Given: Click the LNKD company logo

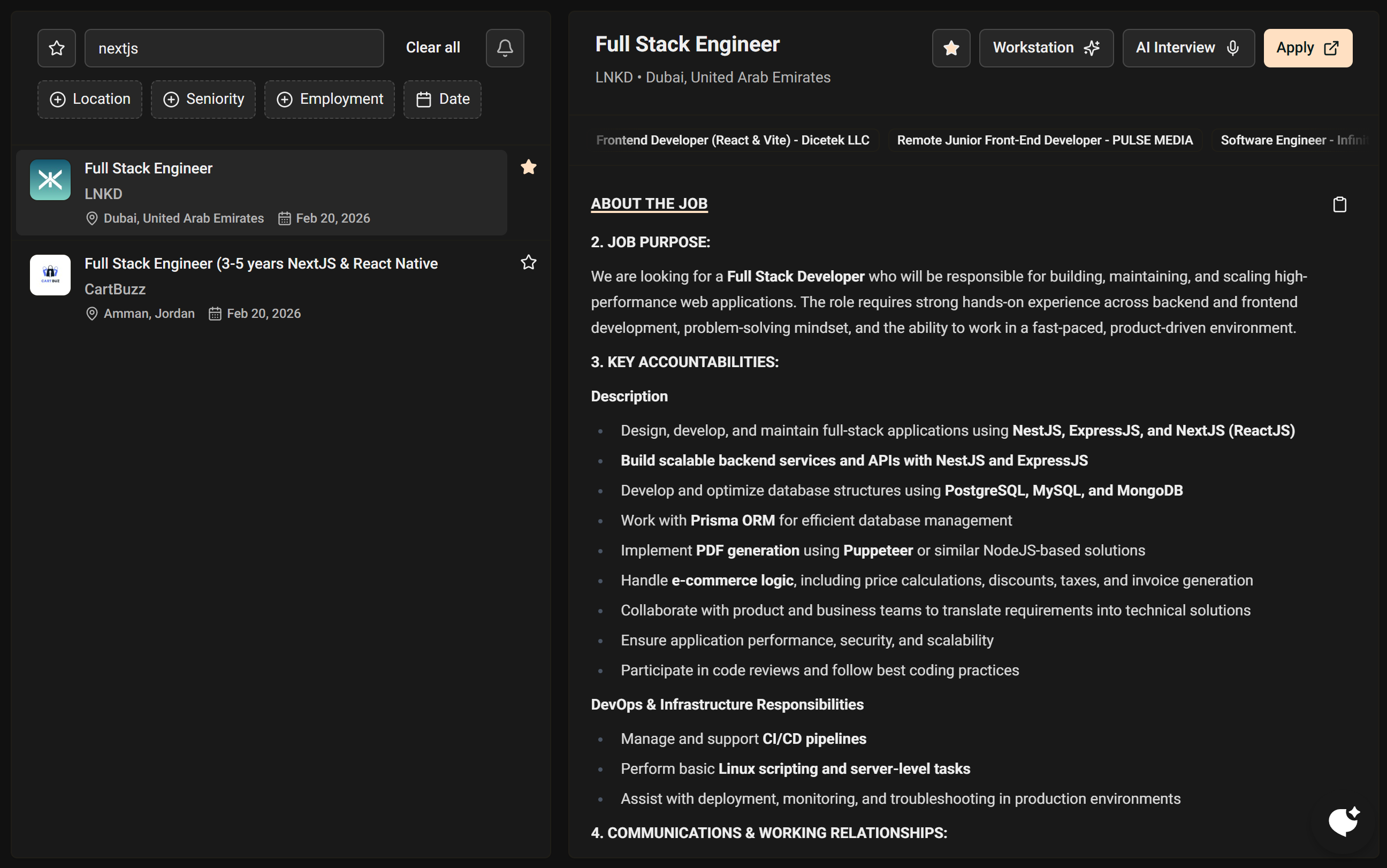Looking at the screenshot, I should 50,180.
